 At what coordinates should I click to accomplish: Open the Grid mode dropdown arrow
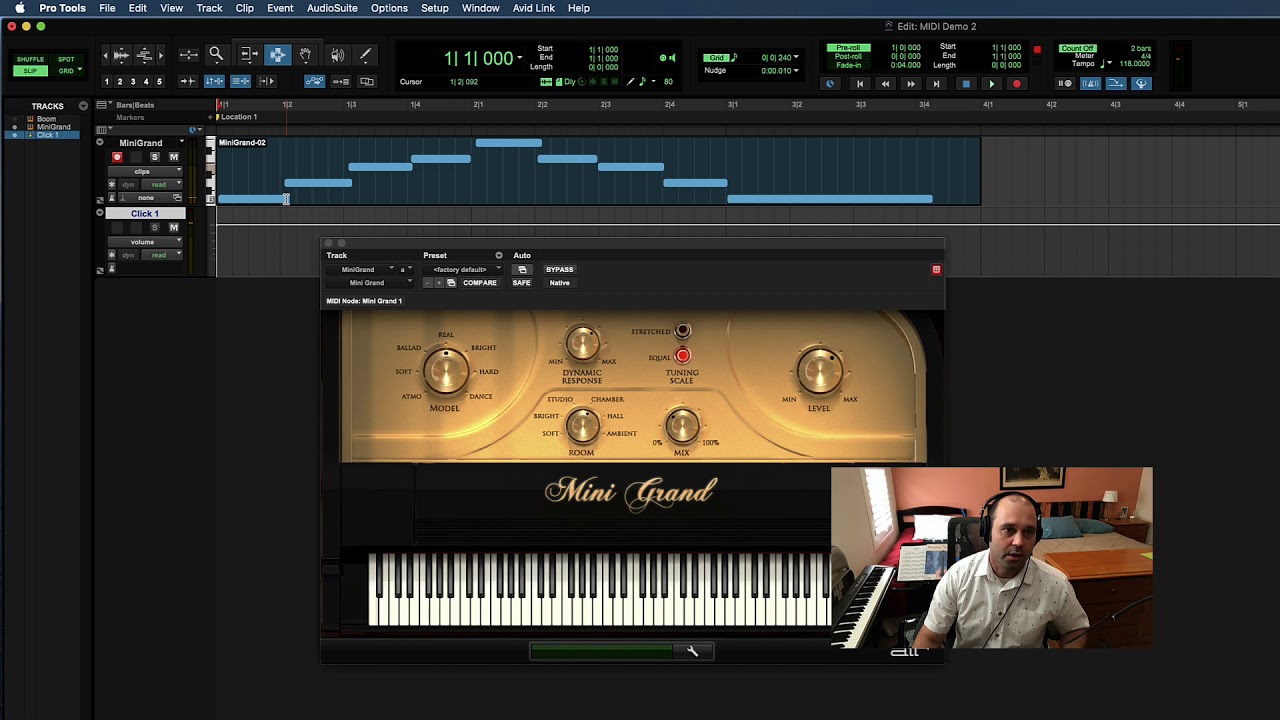[80, 68]
